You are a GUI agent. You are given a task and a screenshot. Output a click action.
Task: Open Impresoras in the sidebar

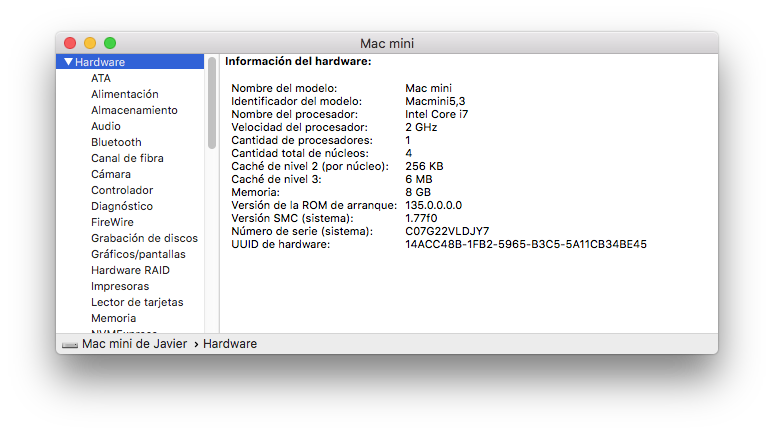point(120,286)
